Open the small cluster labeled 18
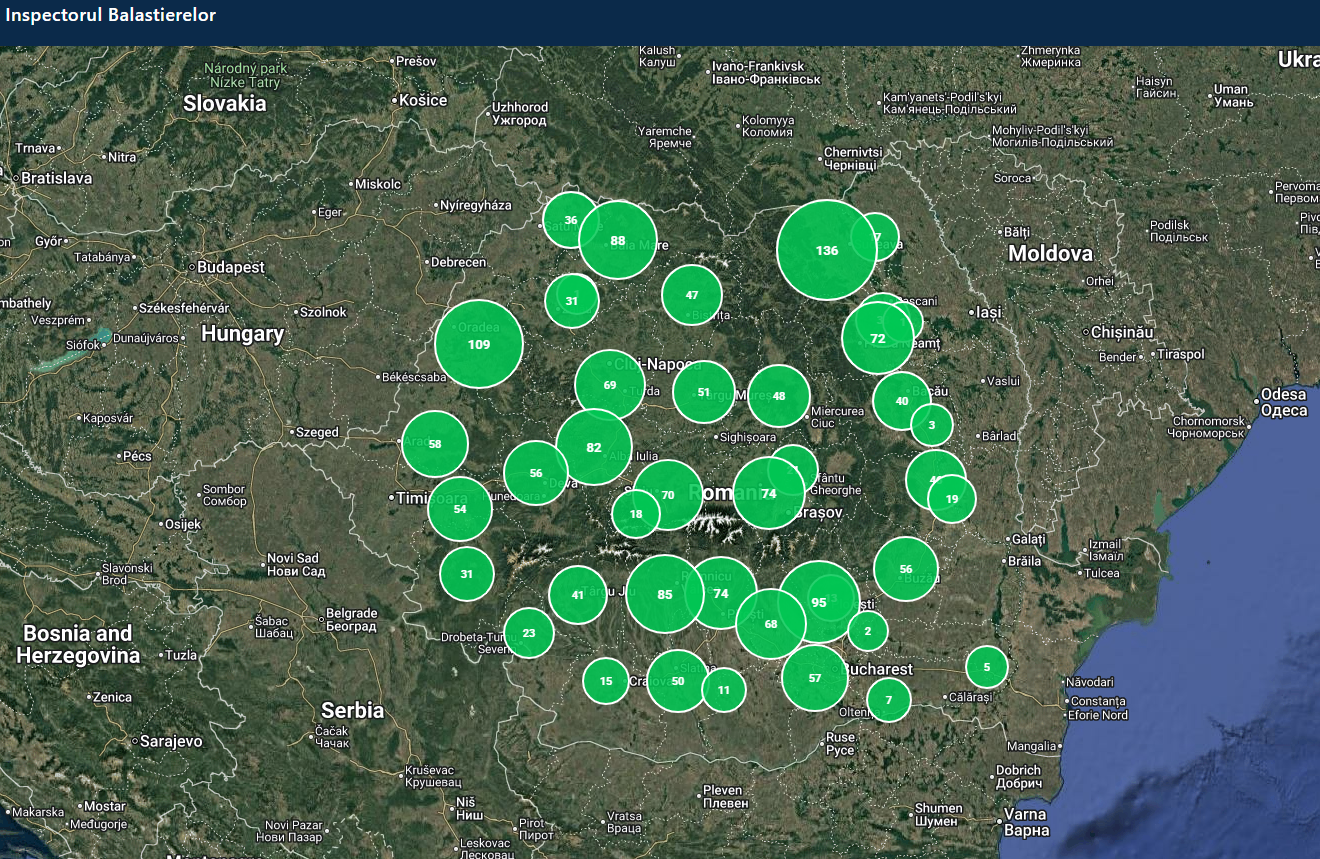Image resolution: width=1320 pixels, height=859 pixels. (x=636, y=514)
